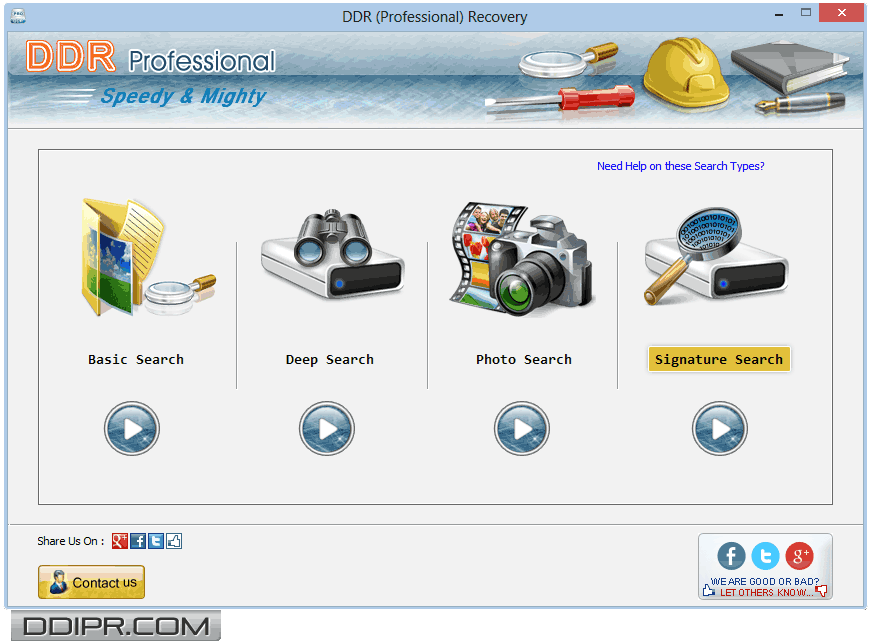This screenshot has height=641, width=873.
Task: Click the thumbs-down icon in feedback box
Action: point(821,591)
